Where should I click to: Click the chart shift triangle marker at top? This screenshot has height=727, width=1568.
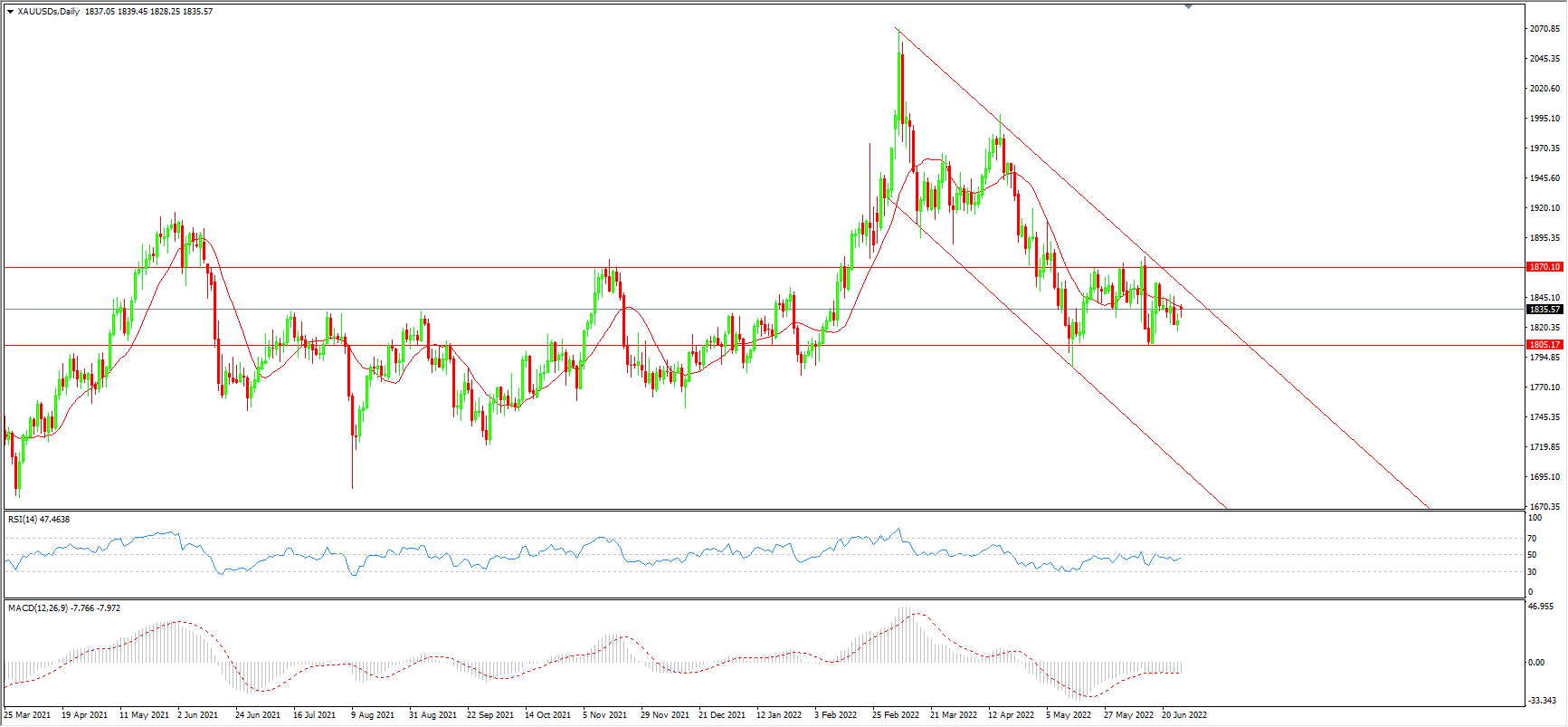coord(1188,6)
